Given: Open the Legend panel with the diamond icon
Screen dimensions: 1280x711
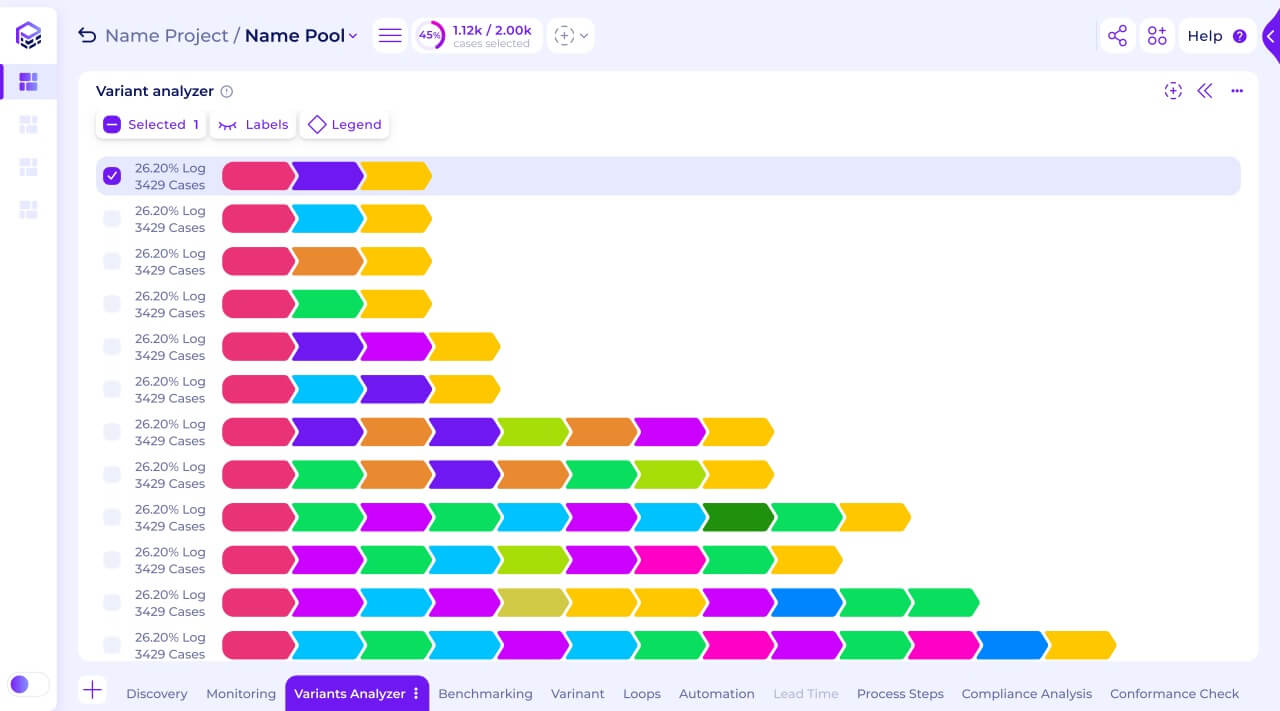Looking at the screenshot, I should 317,124.
